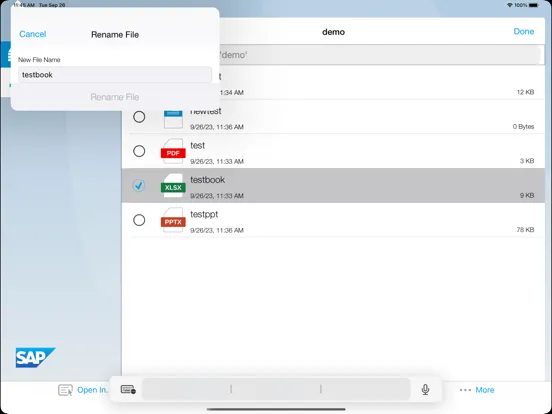552x414 pixels.
Task: Select the test PDF radio button
Action: 139,151
